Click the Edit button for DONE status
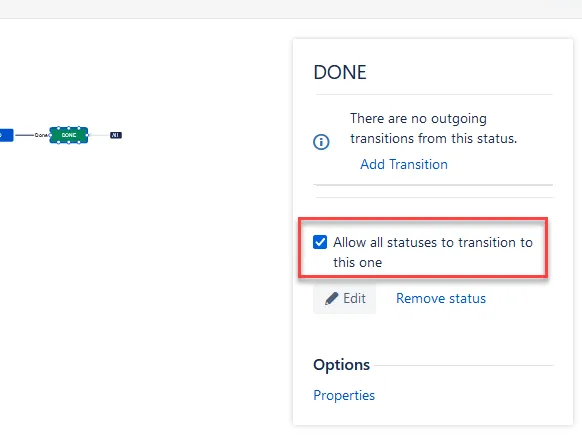Image resolution: width=582 pixels, height=437 pixels. click(345, 299)
